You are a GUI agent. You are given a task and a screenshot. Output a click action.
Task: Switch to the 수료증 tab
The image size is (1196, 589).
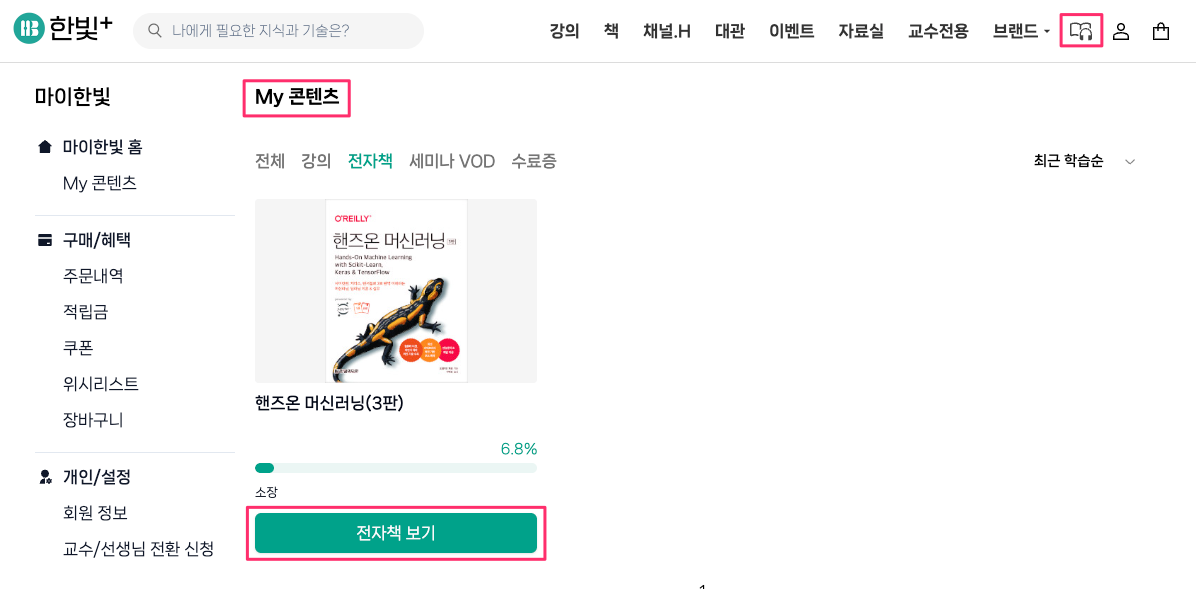534,161
